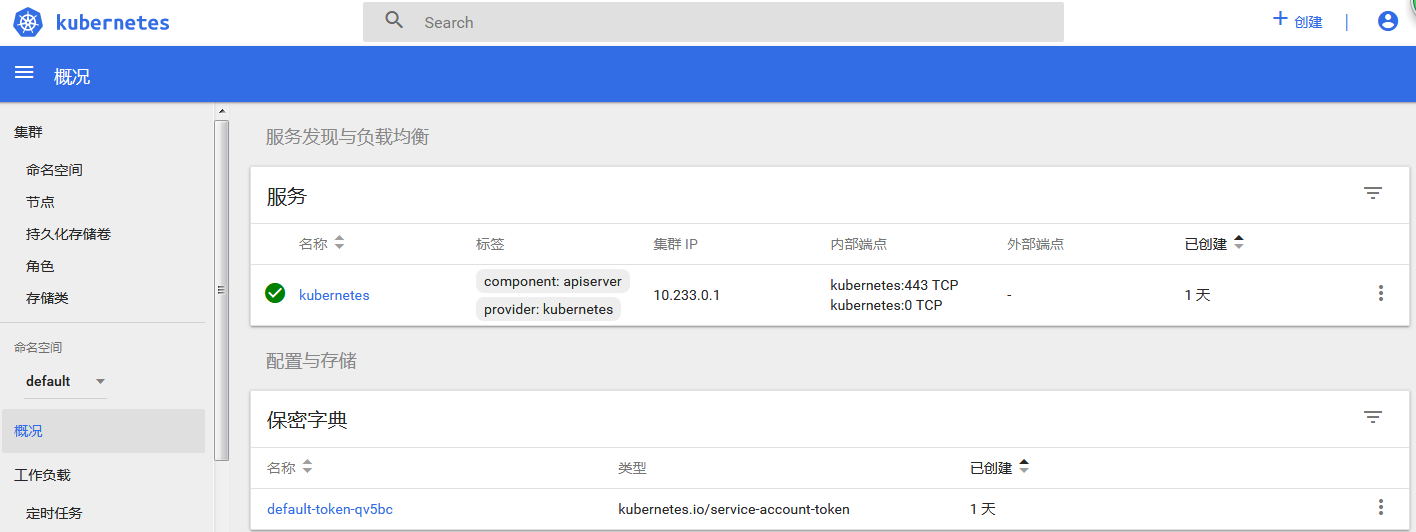Open actions menu for kubernetes service row

coord(1381,293)
